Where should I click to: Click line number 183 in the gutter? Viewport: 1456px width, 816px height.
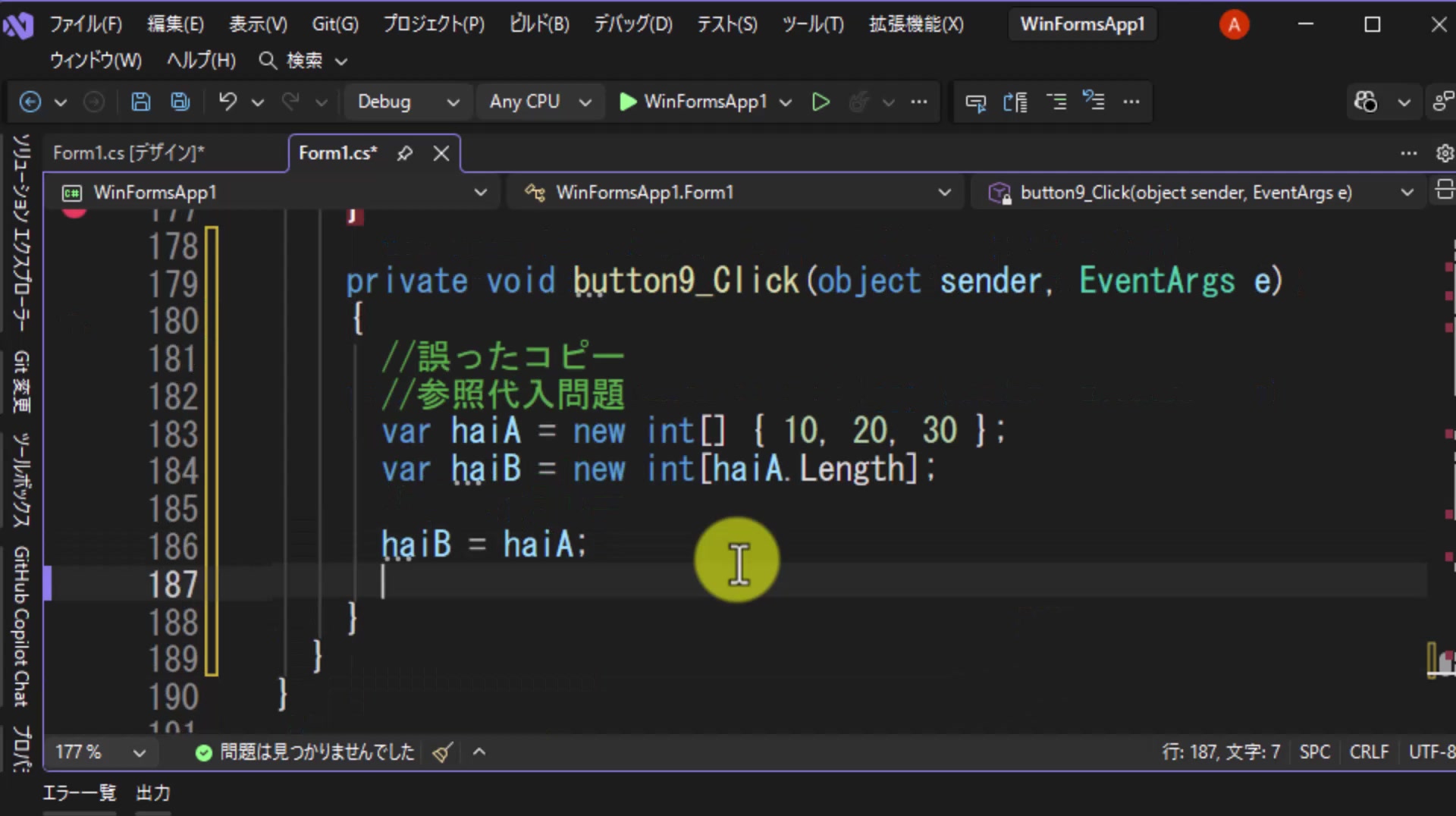click(173, 434)
